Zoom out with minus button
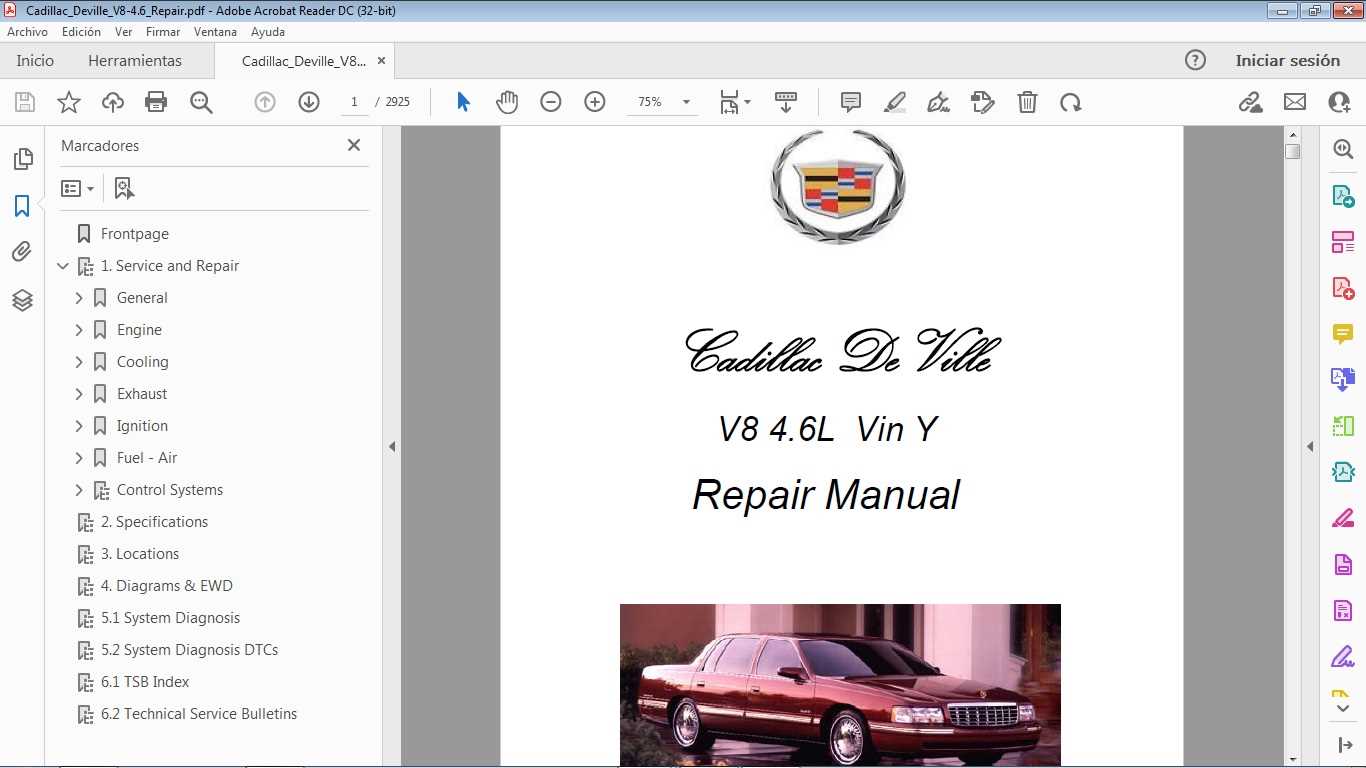The width and height of the screenshot is (1366, 768). coord(551,102)
